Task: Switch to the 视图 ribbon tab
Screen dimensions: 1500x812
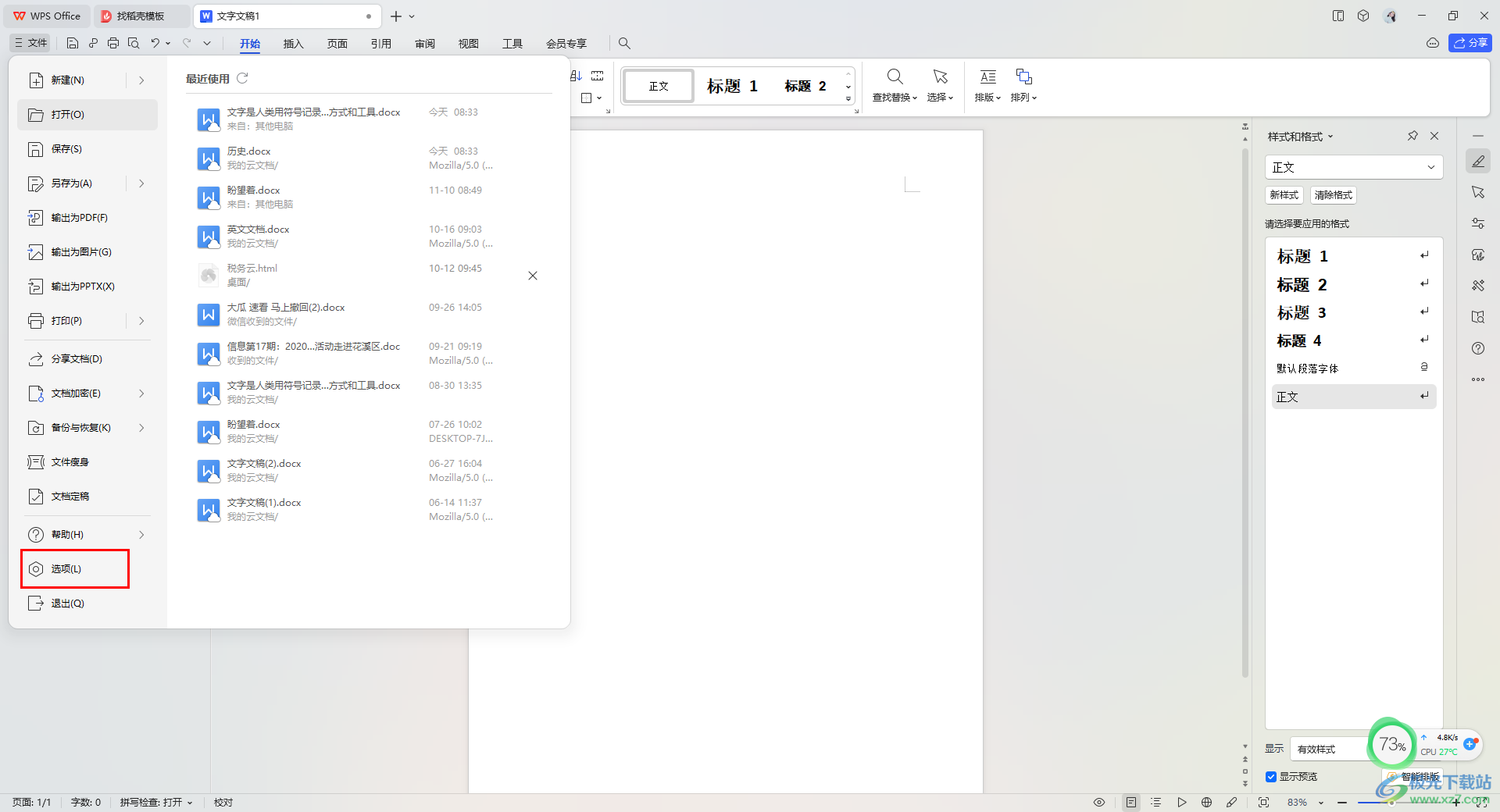Action: (469, 44)
